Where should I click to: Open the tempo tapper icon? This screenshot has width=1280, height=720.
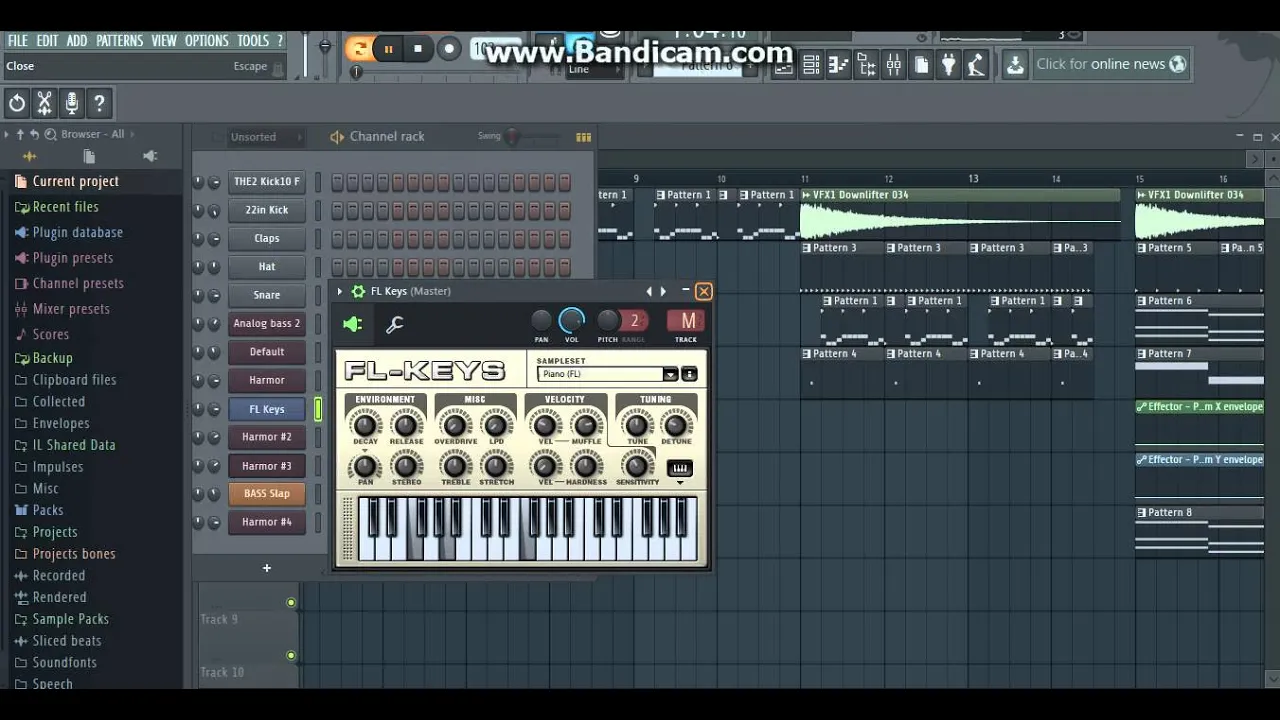(976, 65)
